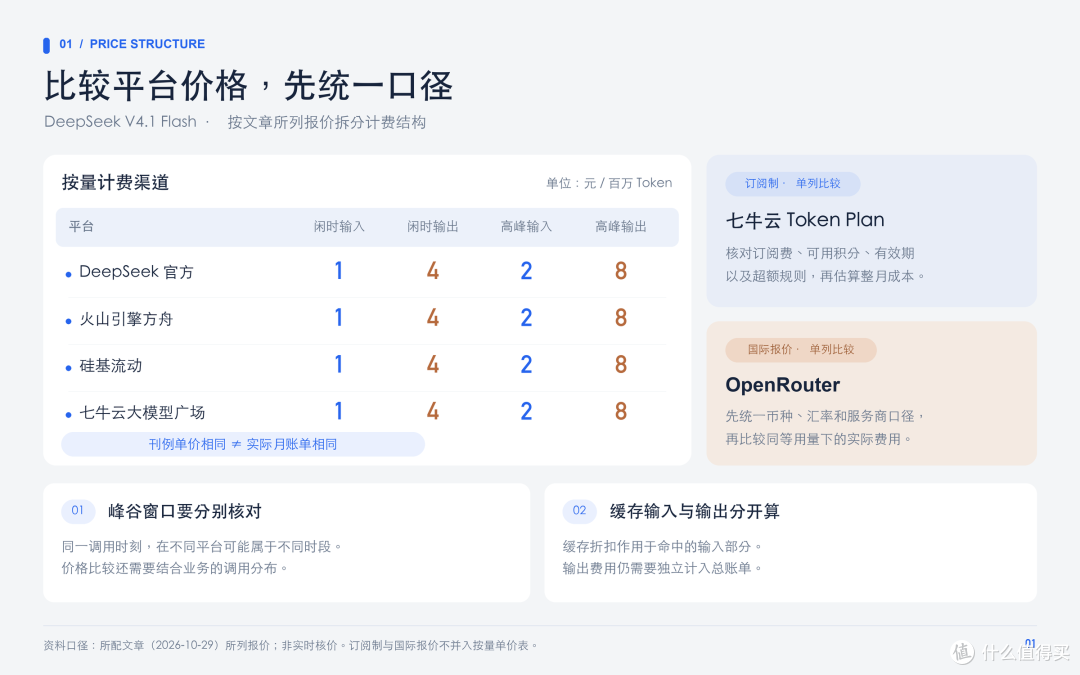This screenshot has height=675, width=1080.
Task: Click 硅基流动 peak output price 8
Action: (x=621, y=364)
